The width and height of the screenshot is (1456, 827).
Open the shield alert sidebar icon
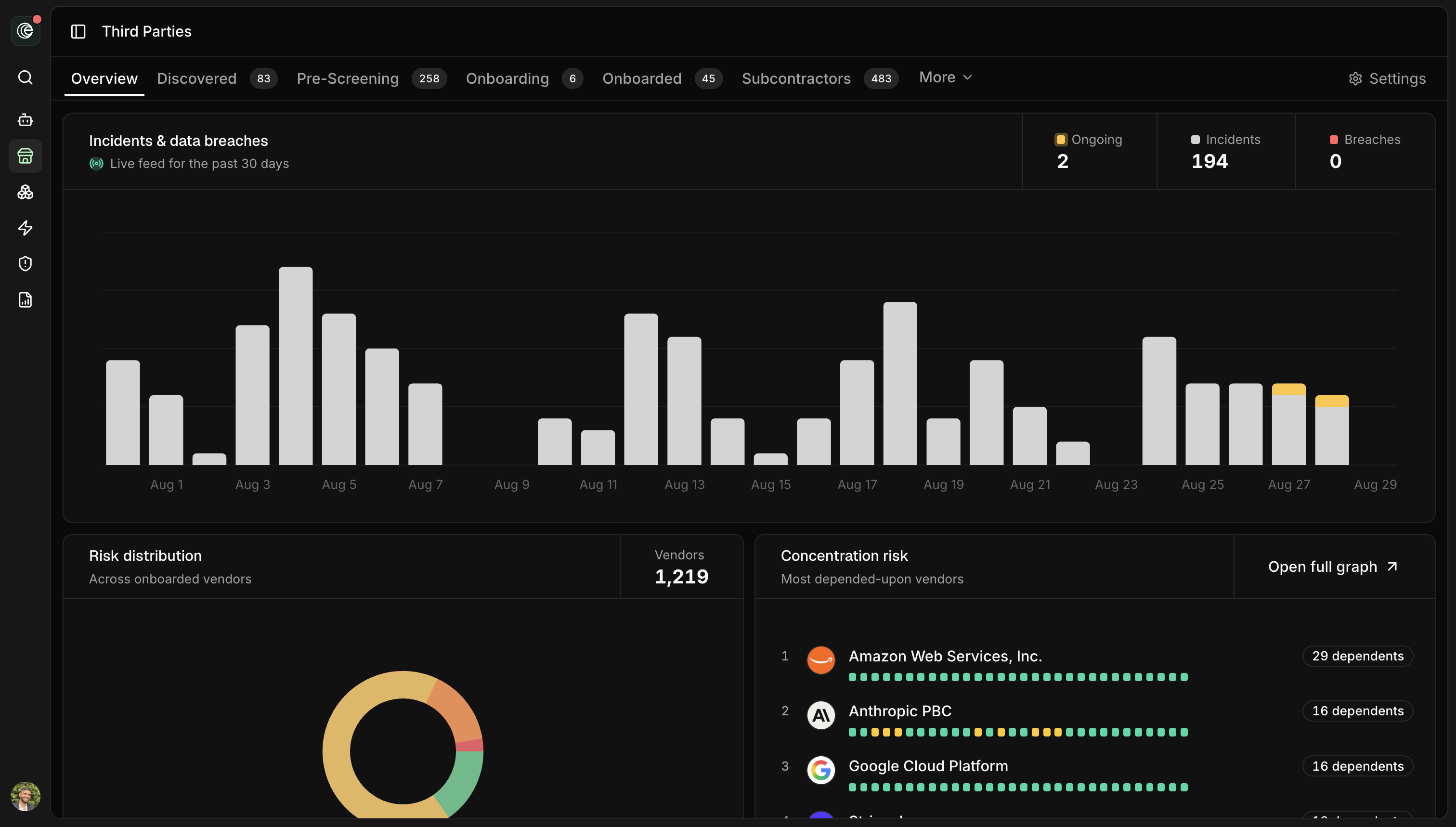coord(26,263)
